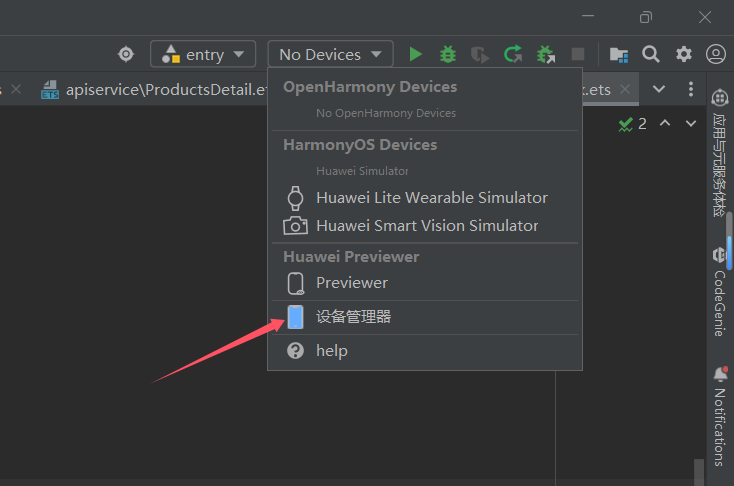
Task: Restore down the DevEco Studio window
Action: [x=646, y=17]
